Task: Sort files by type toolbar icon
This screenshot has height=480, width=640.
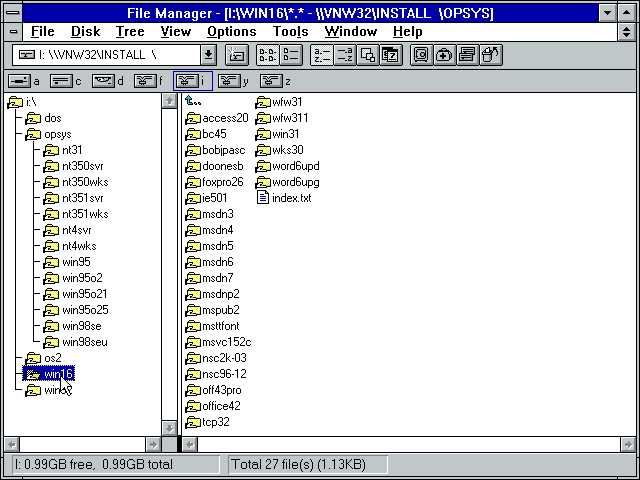Action: 345,55
